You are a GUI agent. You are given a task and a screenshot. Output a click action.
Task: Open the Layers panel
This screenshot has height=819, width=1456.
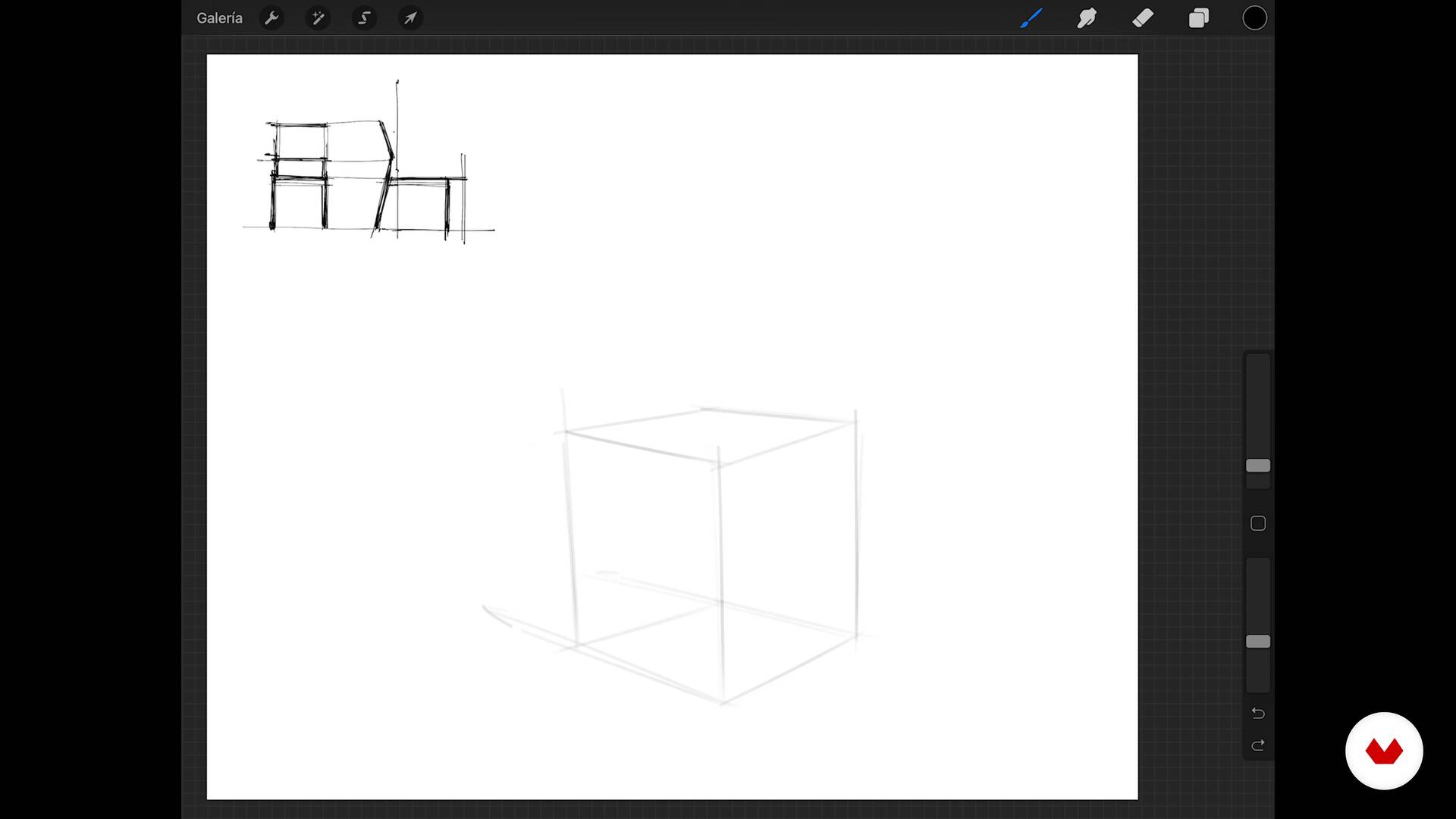pos(1199,18)
